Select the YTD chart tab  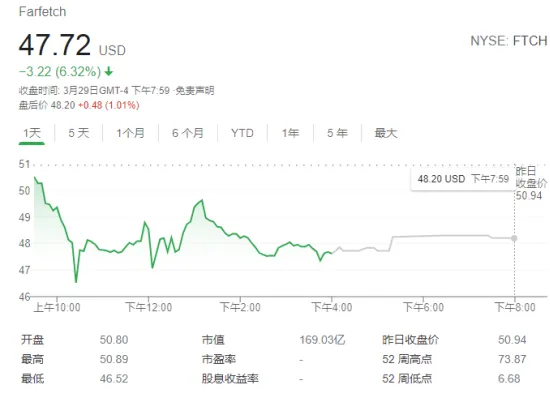click(242, 133)
